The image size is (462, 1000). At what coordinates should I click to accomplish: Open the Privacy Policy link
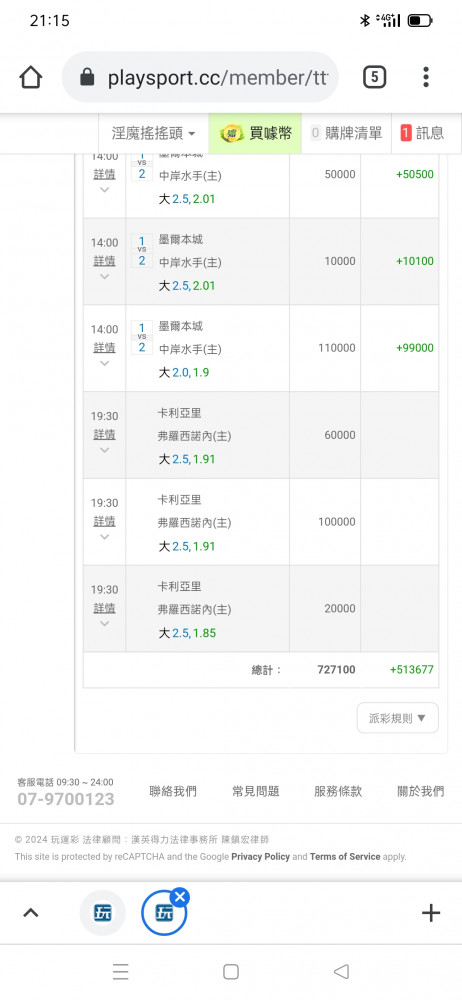click(x=260, y=857)
